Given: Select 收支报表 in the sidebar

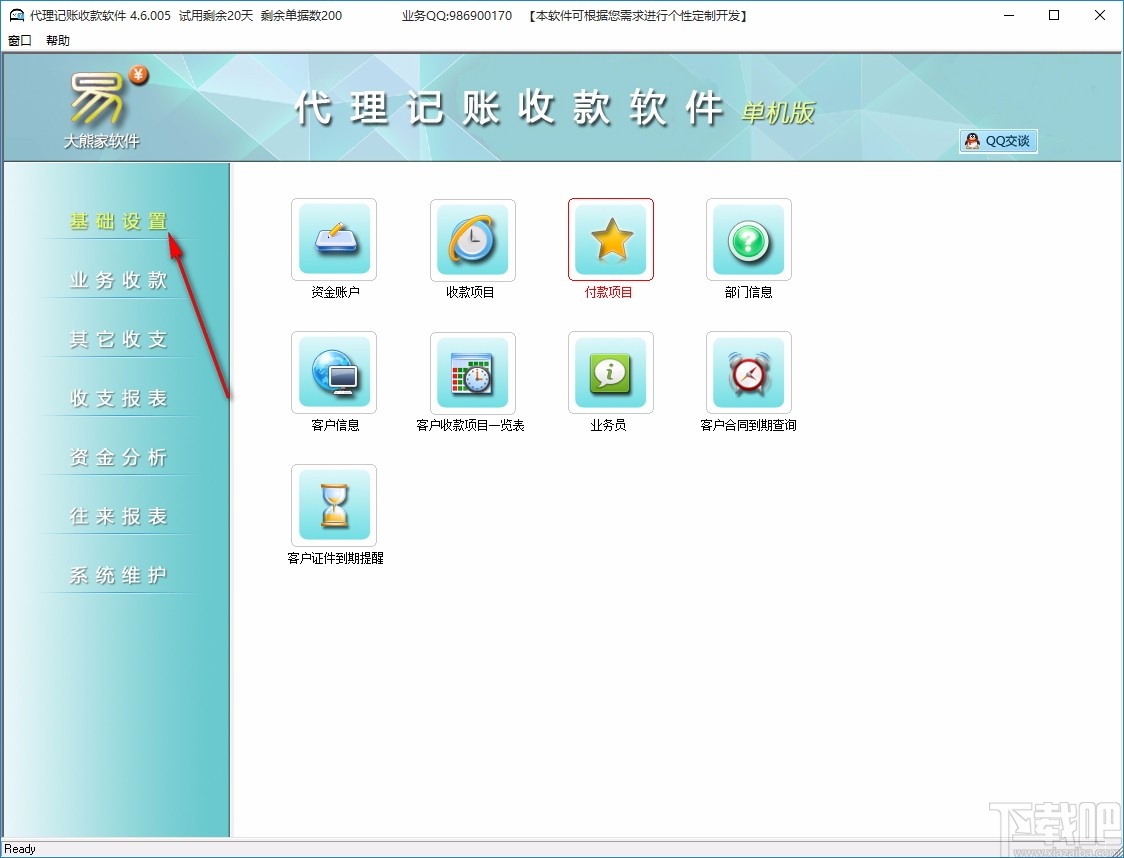Looking at the screenshot, I should [x=118, y=398].
